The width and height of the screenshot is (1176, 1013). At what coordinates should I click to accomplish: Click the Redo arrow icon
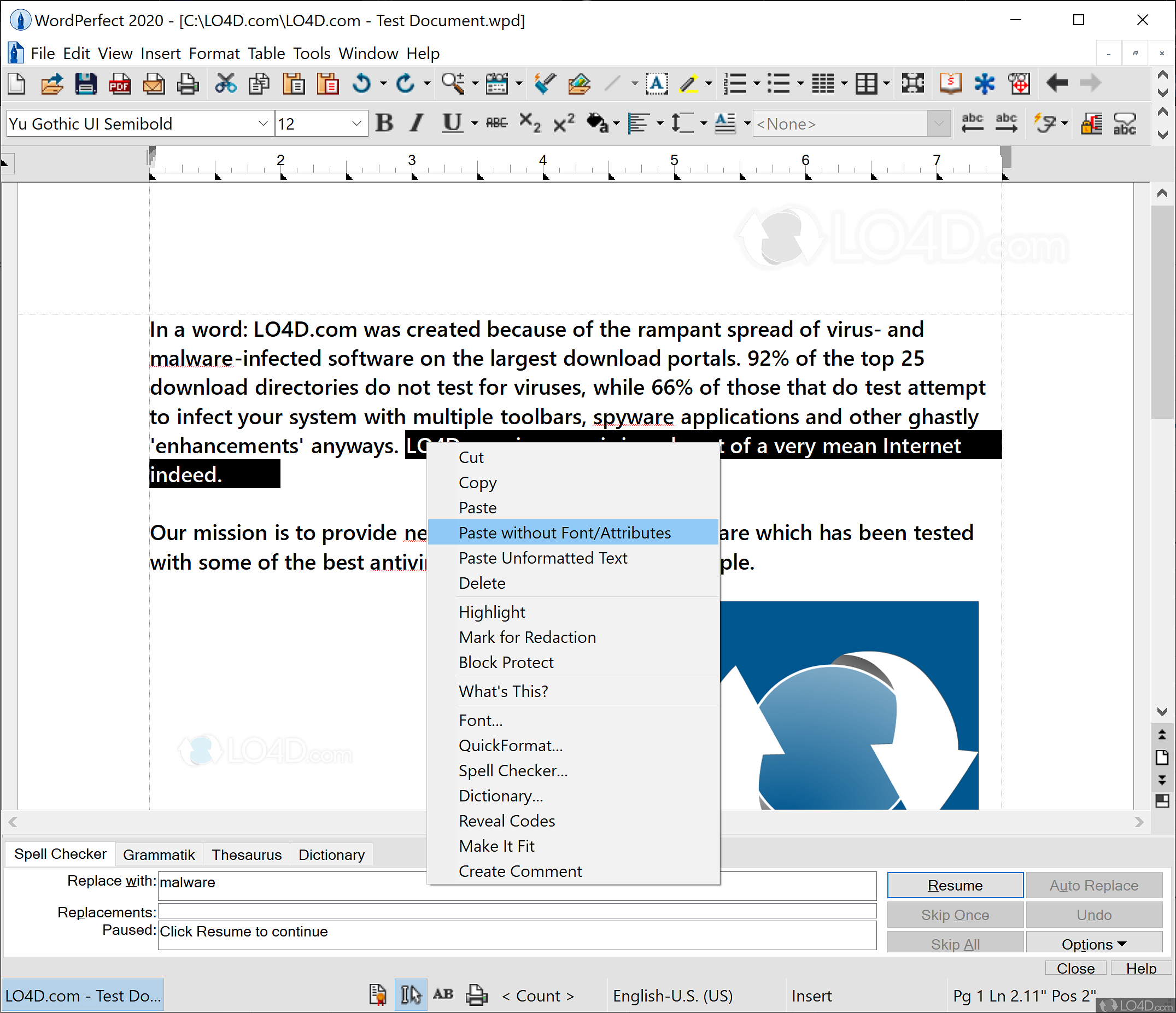pos(405,84)
